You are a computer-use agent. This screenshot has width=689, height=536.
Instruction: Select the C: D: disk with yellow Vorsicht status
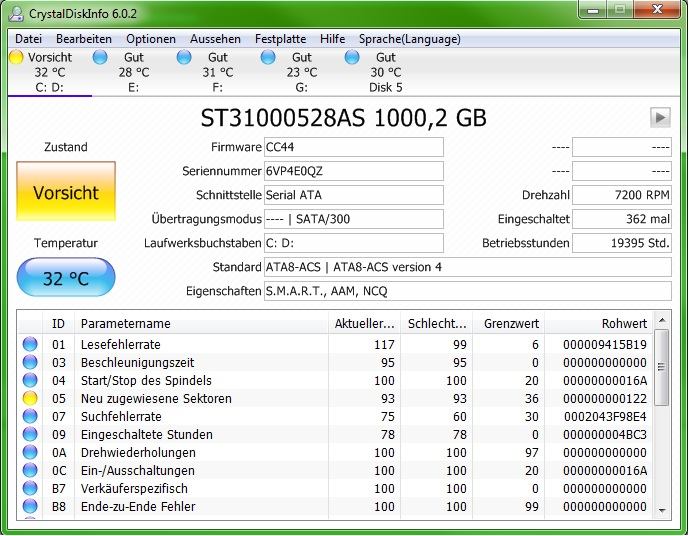[49, 72]
